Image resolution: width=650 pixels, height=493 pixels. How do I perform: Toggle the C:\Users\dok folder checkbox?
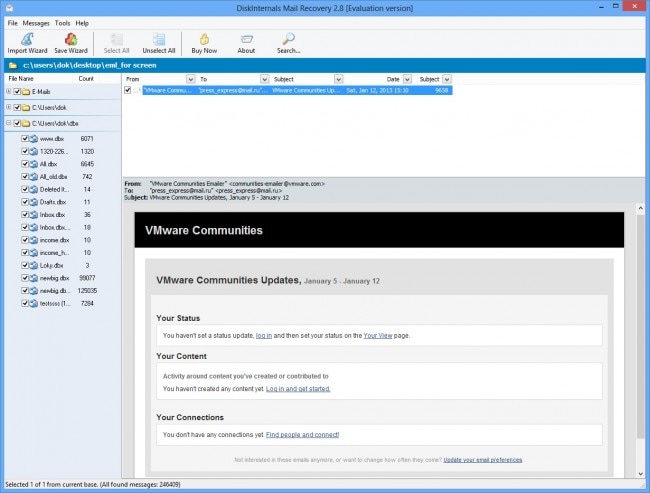17,107
